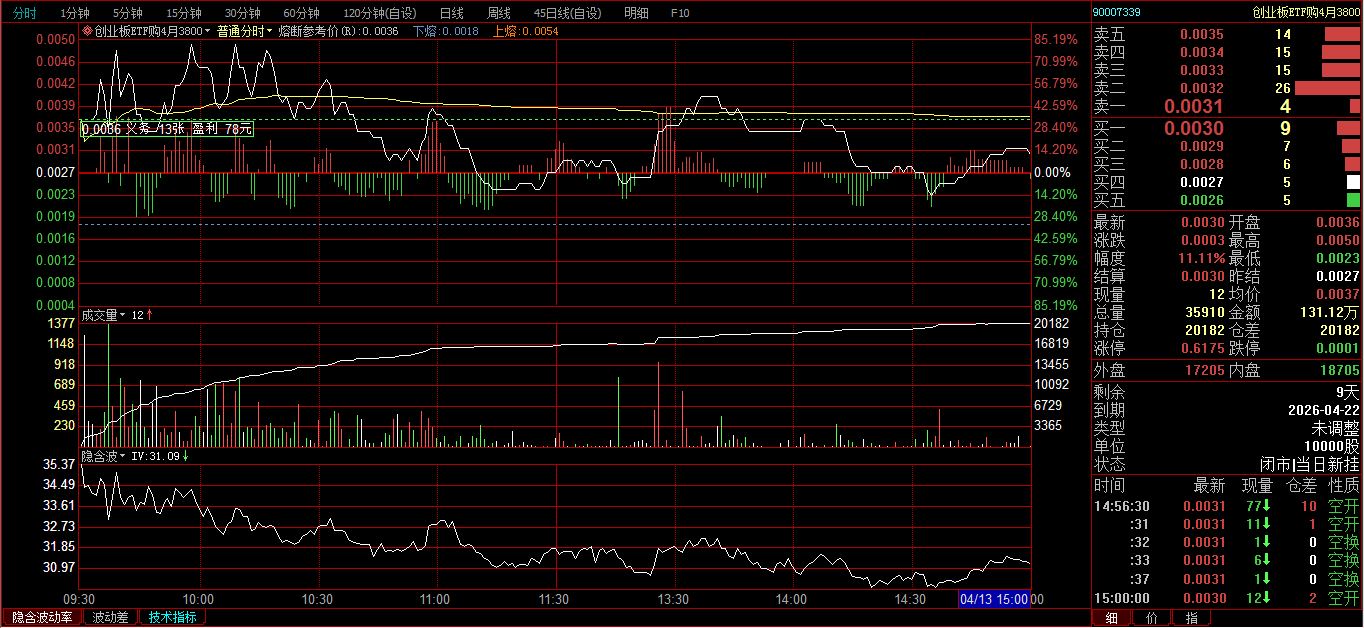Switch to the 价 price panel tab
The height and width of the screenshot is (628, 1364).
tap(1152, 618)
